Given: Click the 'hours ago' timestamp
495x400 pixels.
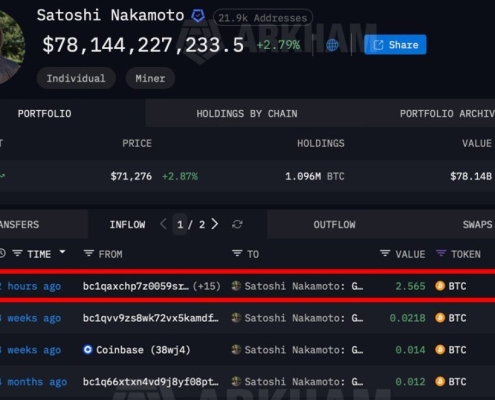Looking at the screenshot, I should point(31,286).
